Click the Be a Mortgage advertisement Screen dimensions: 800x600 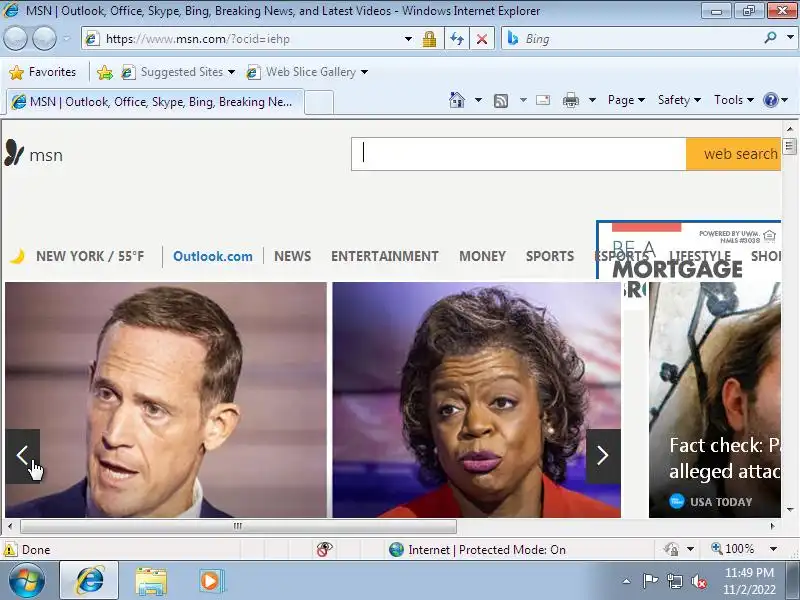click(689, 250)
